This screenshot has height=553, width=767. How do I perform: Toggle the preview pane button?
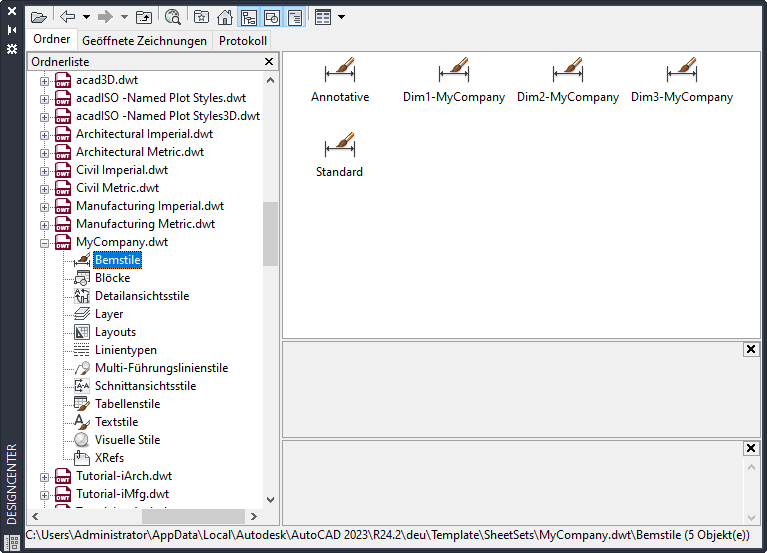point(272,18)
